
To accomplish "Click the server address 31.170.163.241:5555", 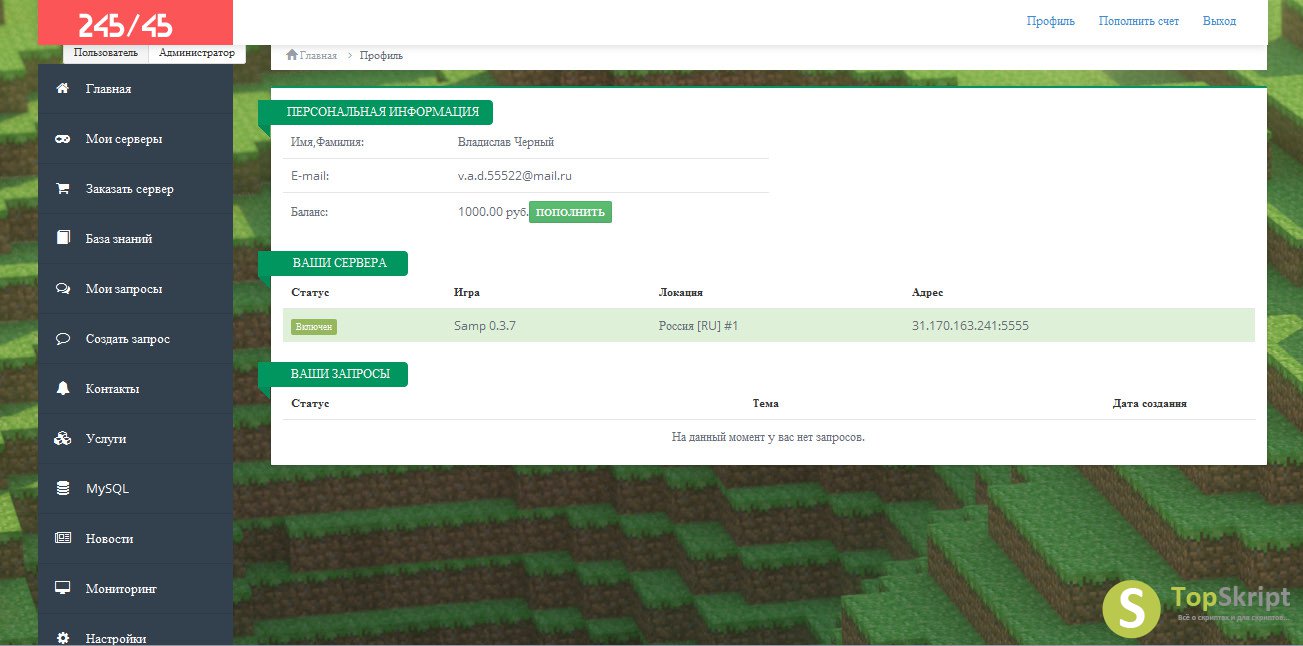I will tap(970, 326).
